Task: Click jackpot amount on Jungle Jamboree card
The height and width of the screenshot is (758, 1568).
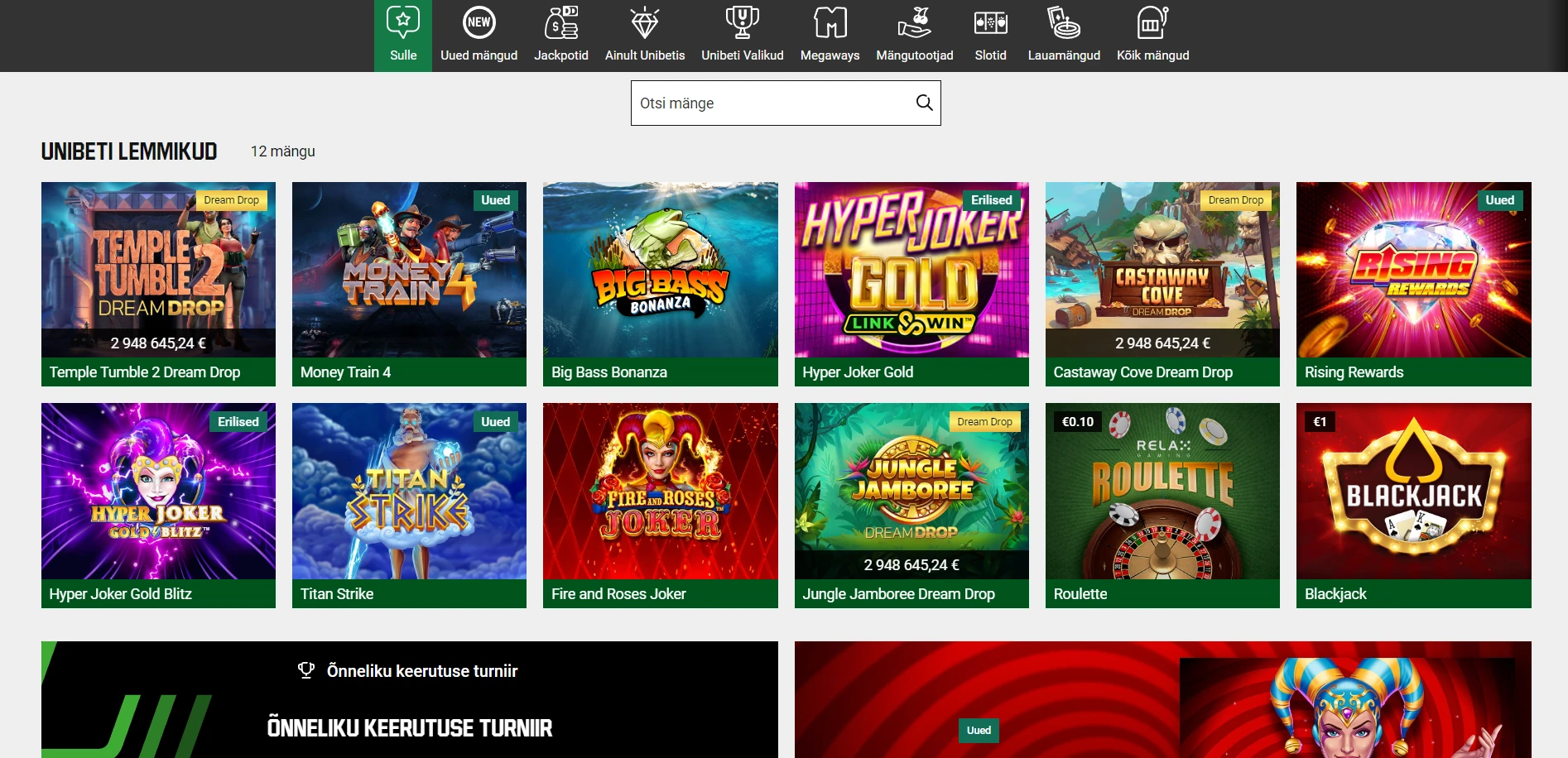Action: click(911, 565)
